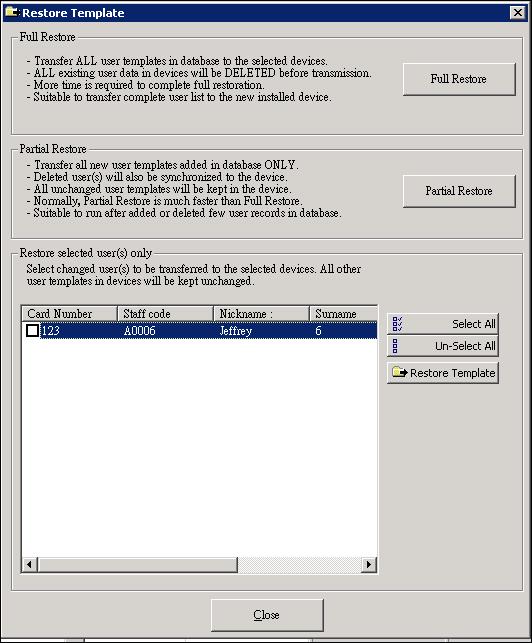Screen dimensions: 532x643
Task: Sort list by Card Number column header
Action: click(69, 314)
